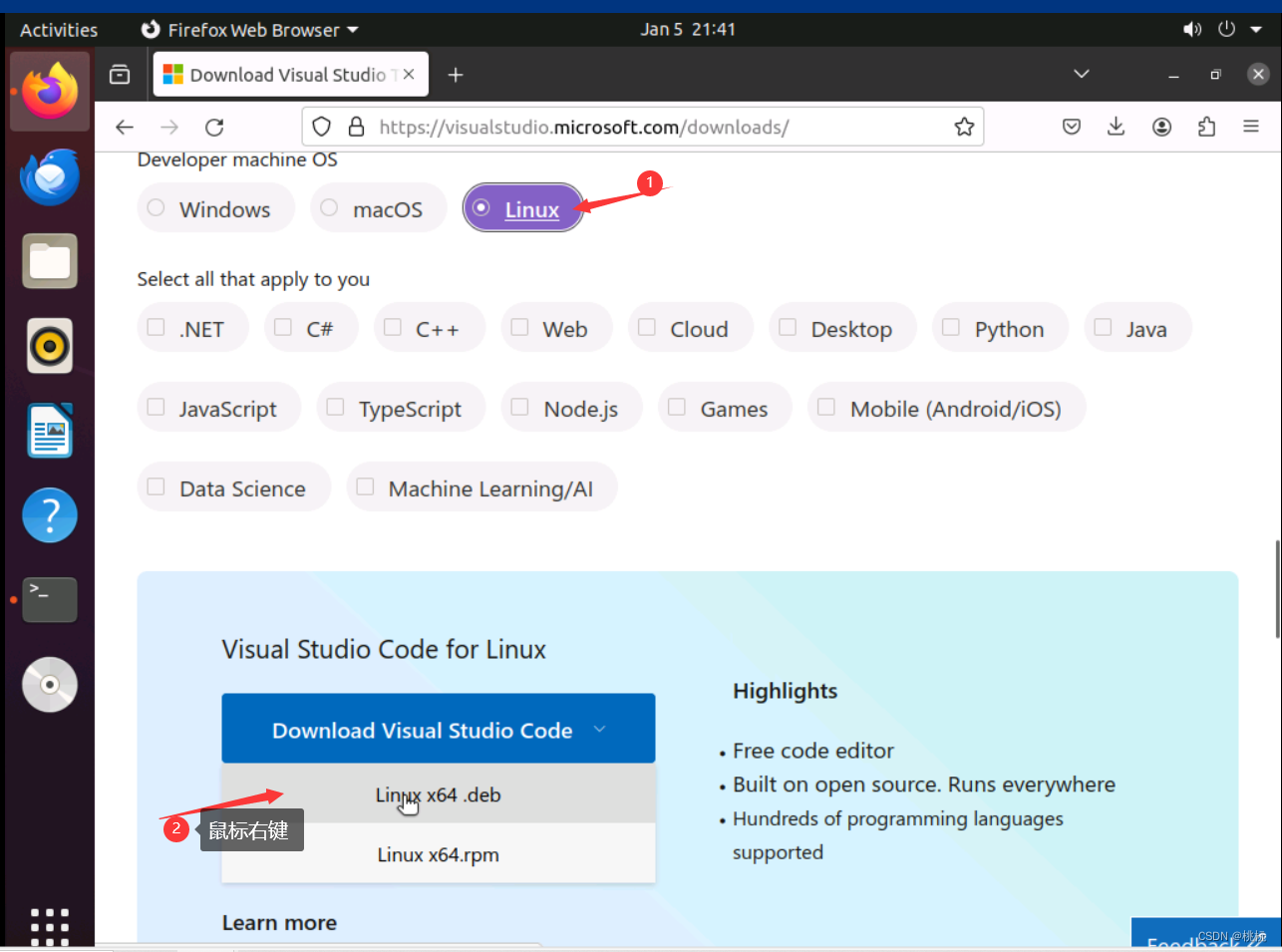
Task: Open the tab overview chevron
Action: click(x=1081, y=74)
